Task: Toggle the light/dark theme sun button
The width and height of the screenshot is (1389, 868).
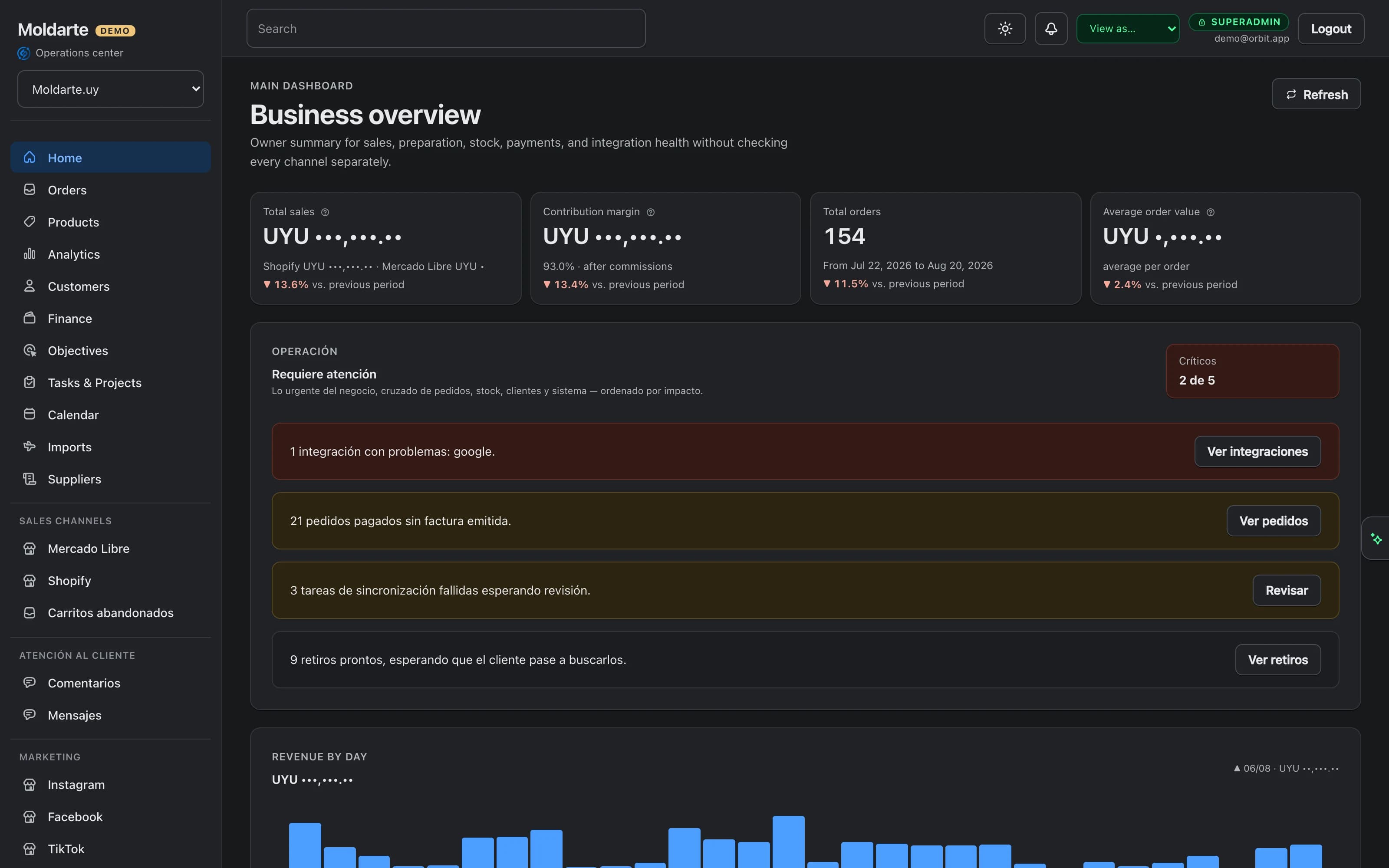Action: pos(1005,29)
